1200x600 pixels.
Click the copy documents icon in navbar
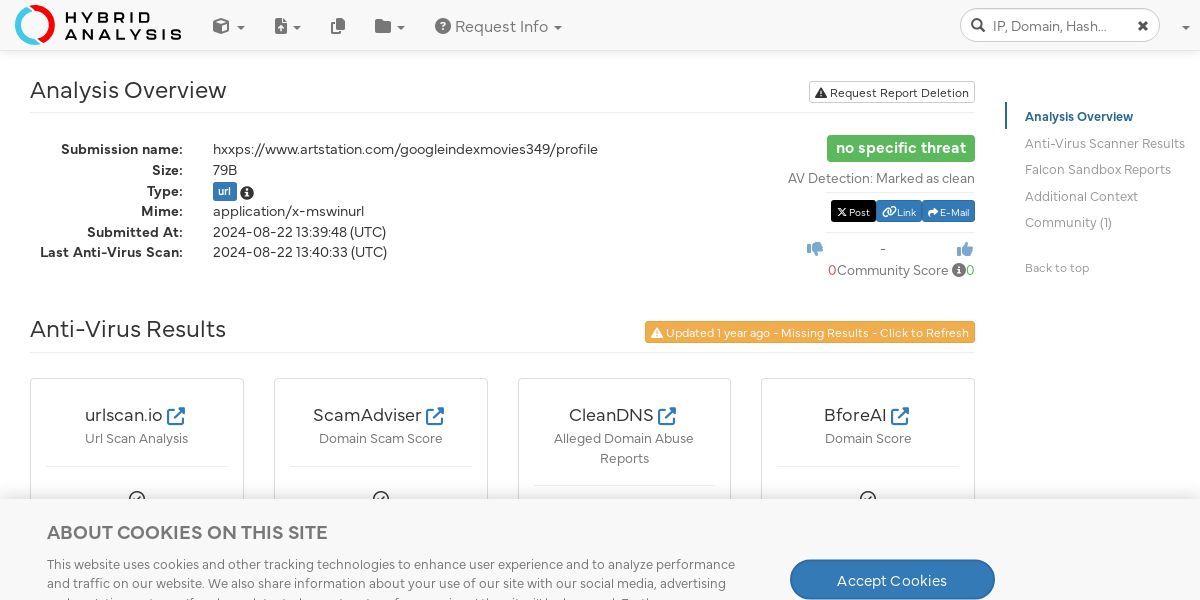(x=338, y=27)
